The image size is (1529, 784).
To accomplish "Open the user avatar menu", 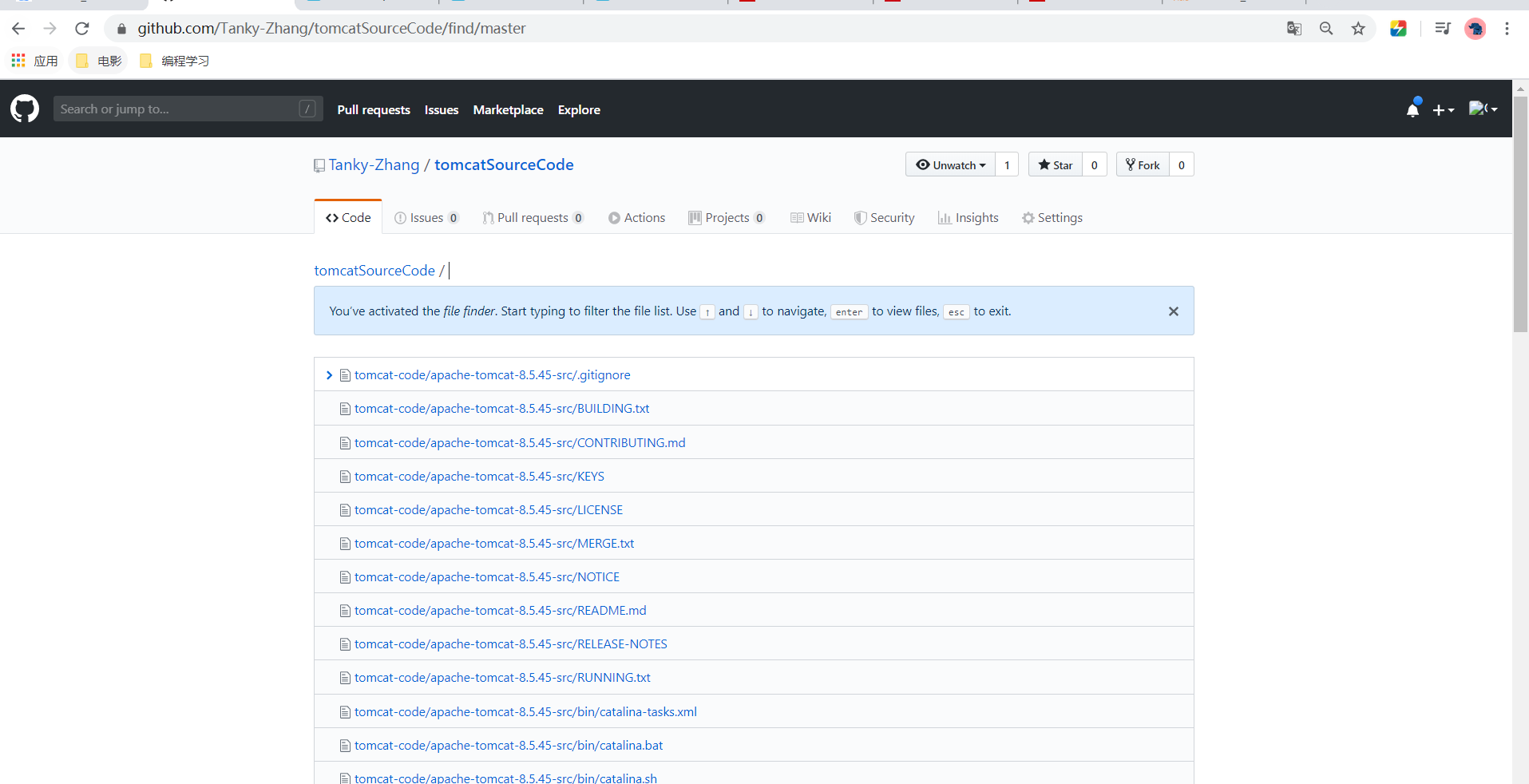I will (x=1483, y=109).
